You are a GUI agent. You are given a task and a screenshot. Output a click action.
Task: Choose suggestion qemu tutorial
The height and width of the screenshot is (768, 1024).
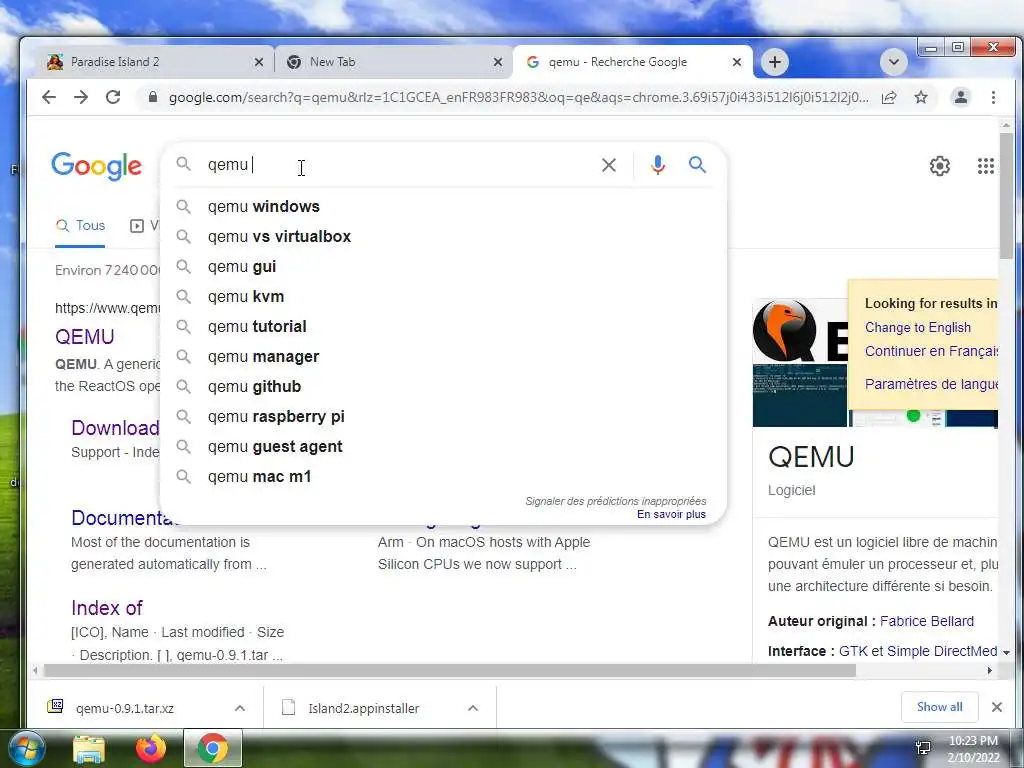(443, 327)
